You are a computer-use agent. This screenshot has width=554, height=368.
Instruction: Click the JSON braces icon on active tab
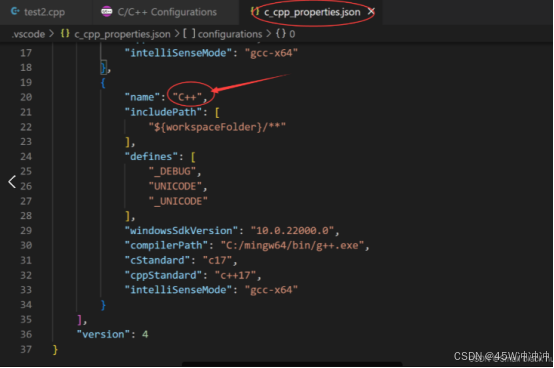[x=255, y=11]
